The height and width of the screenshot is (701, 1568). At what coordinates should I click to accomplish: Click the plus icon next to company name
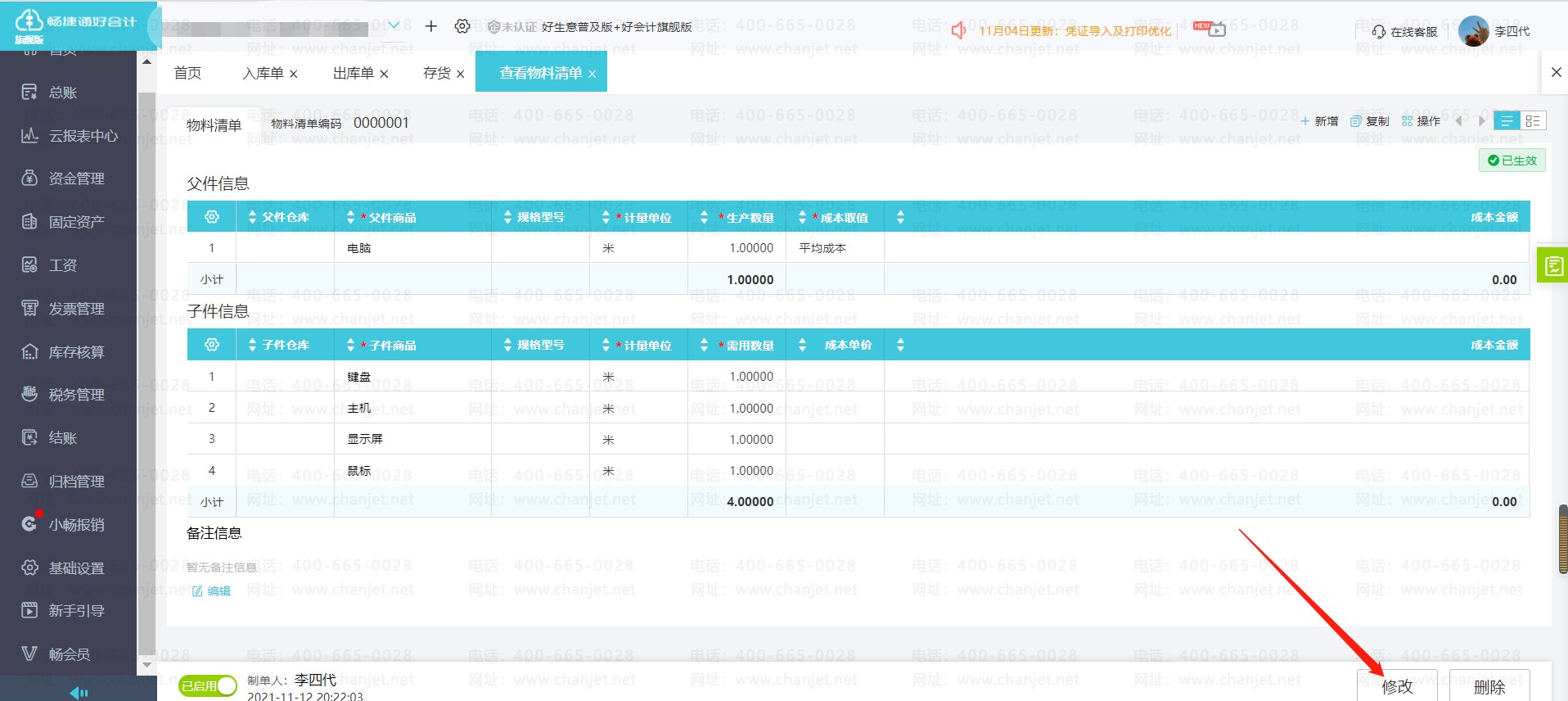(431, 27)
